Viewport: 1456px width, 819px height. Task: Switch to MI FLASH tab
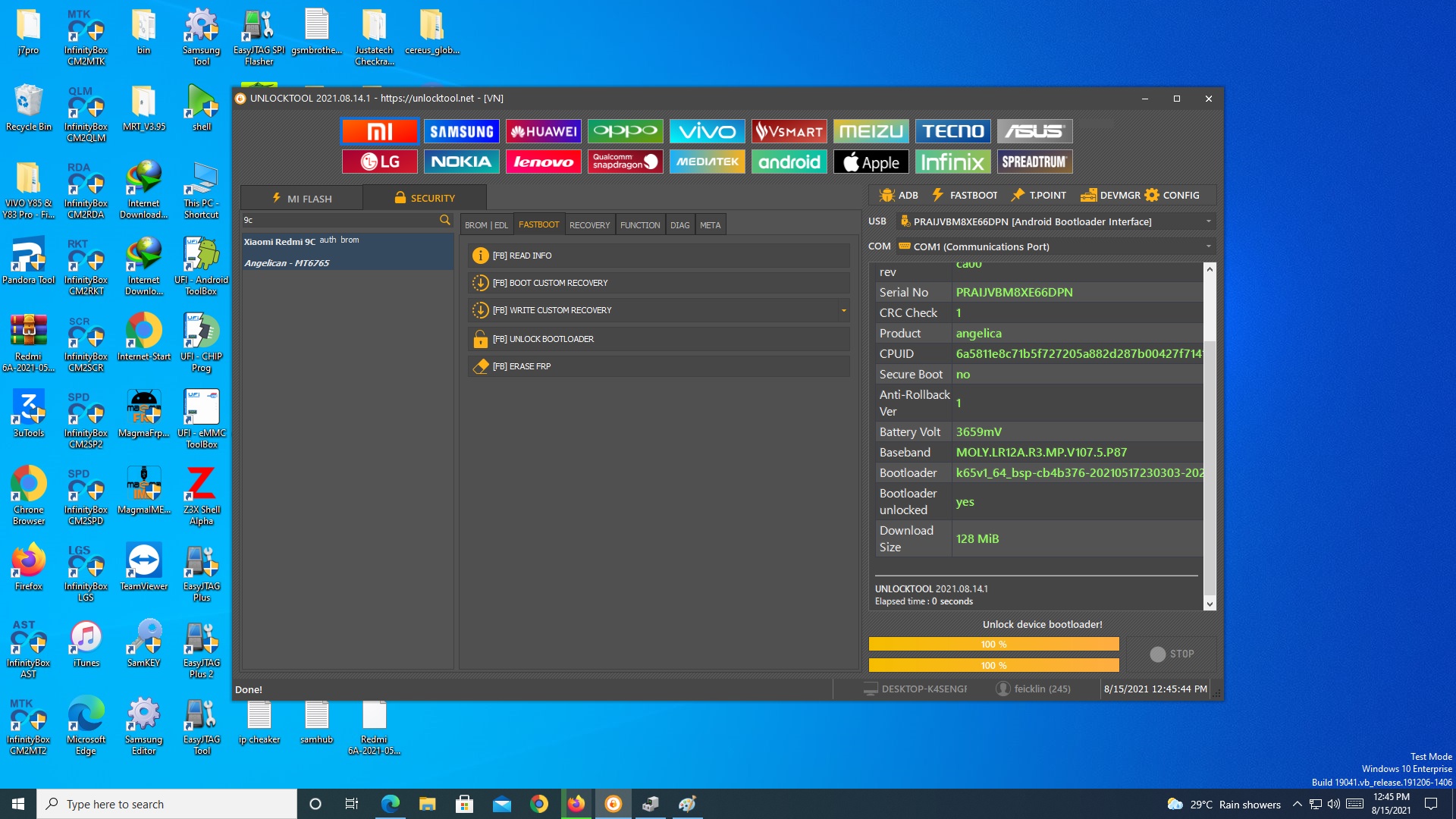[302, 198]
